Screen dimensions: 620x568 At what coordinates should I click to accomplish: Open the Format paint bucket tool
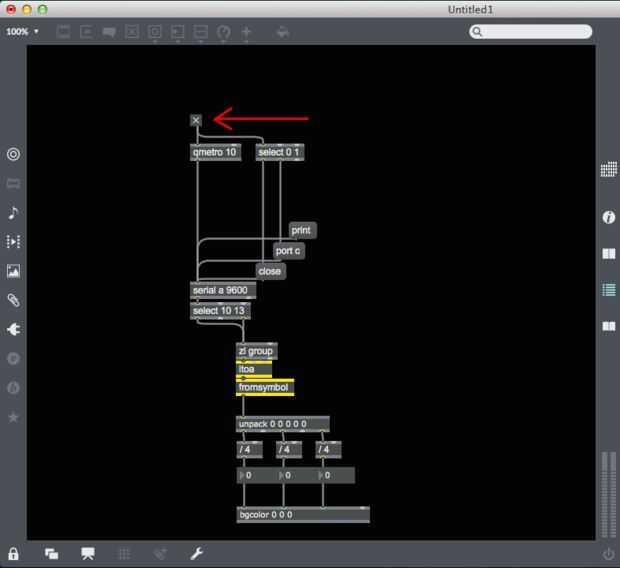point(282,32)
